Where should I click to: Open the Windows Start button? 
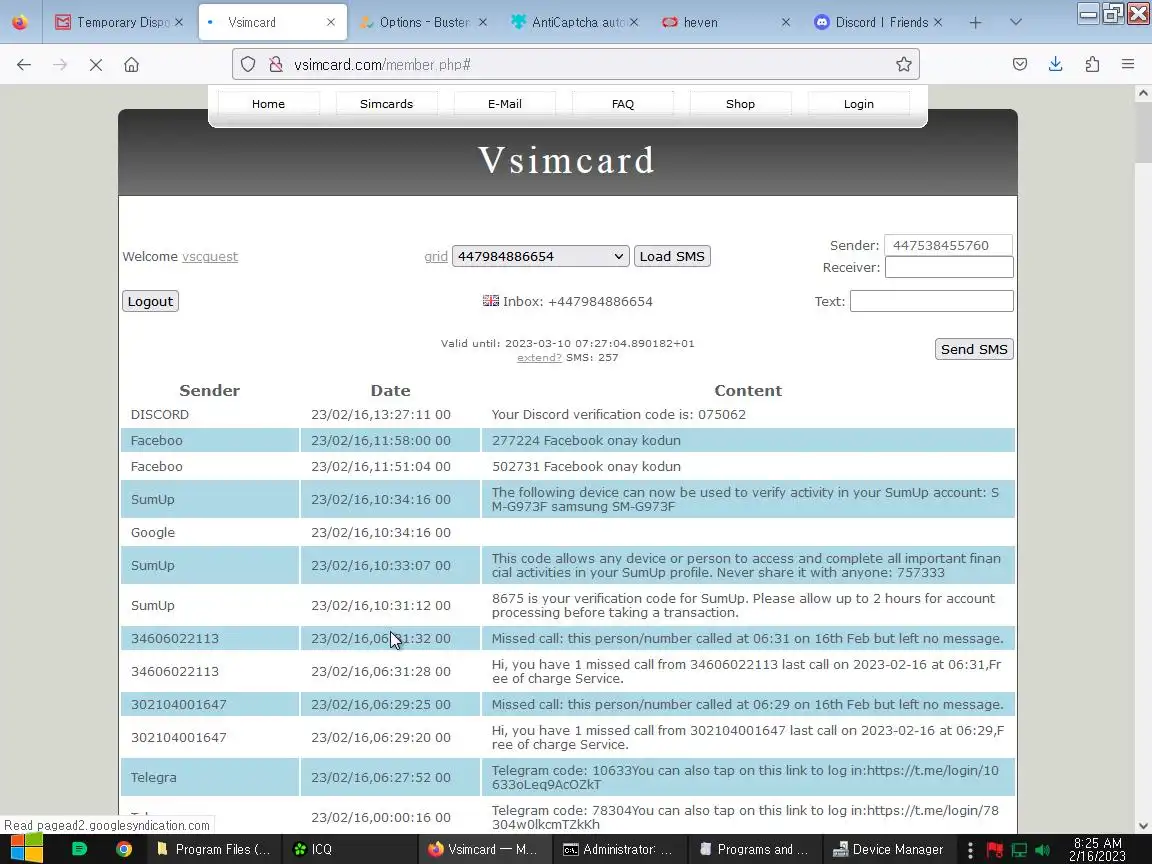pyautogui.click(x=26, y=849)
